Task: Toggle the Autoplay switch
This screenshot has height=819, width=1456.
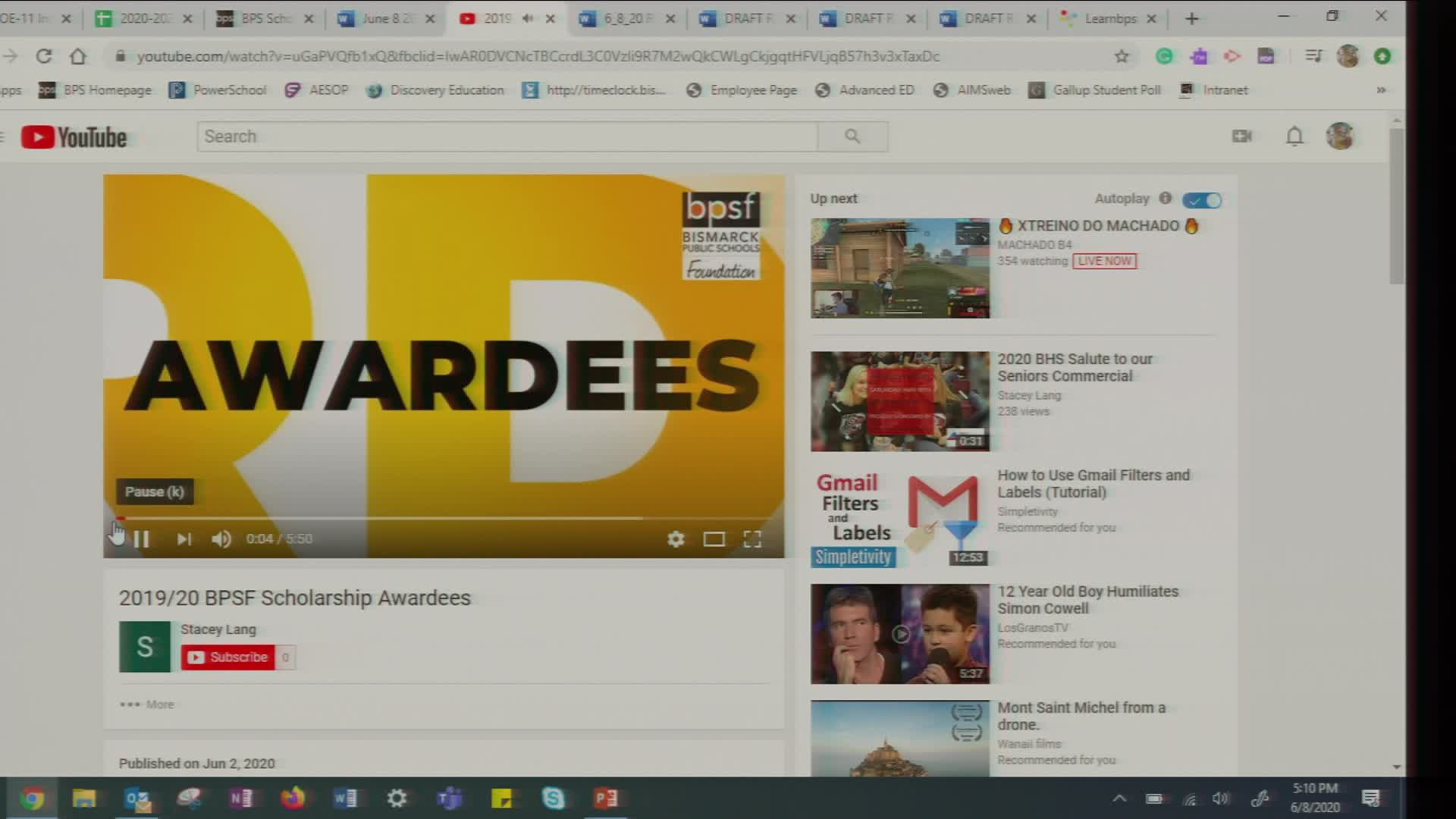Action: click(1203, 200)
